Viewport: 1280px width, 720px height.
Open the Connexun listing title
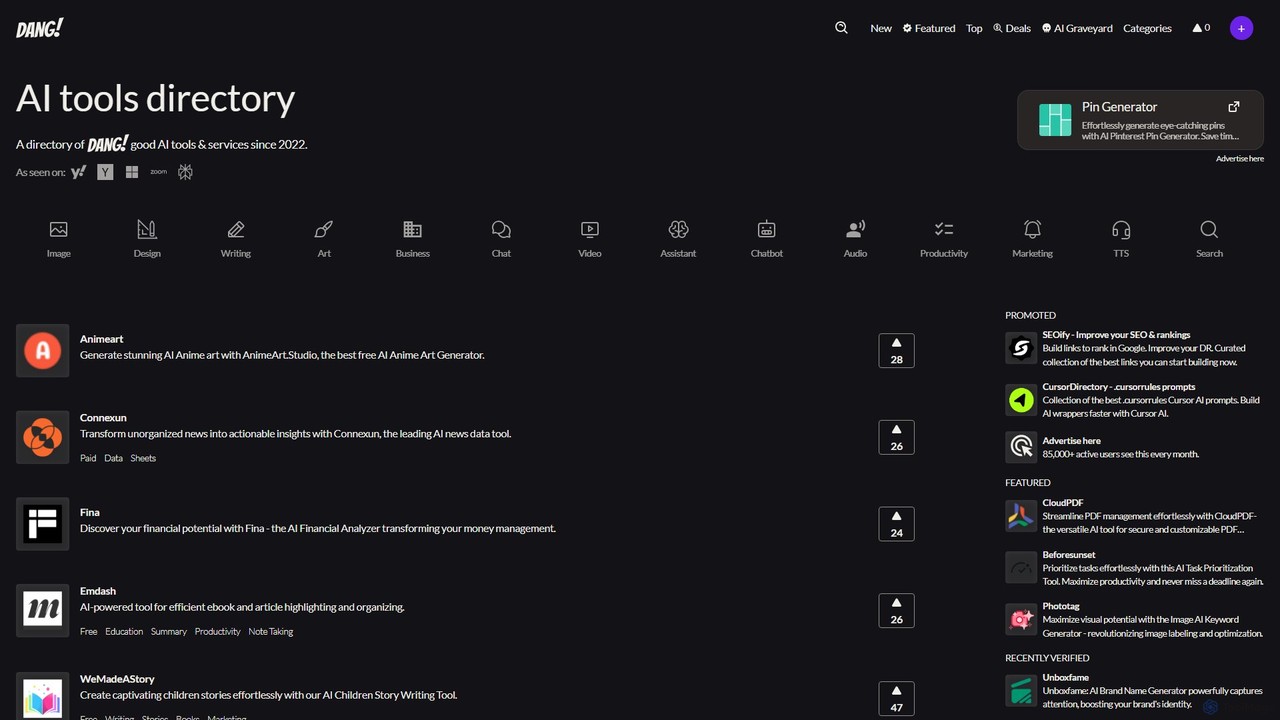pos(103,418)
